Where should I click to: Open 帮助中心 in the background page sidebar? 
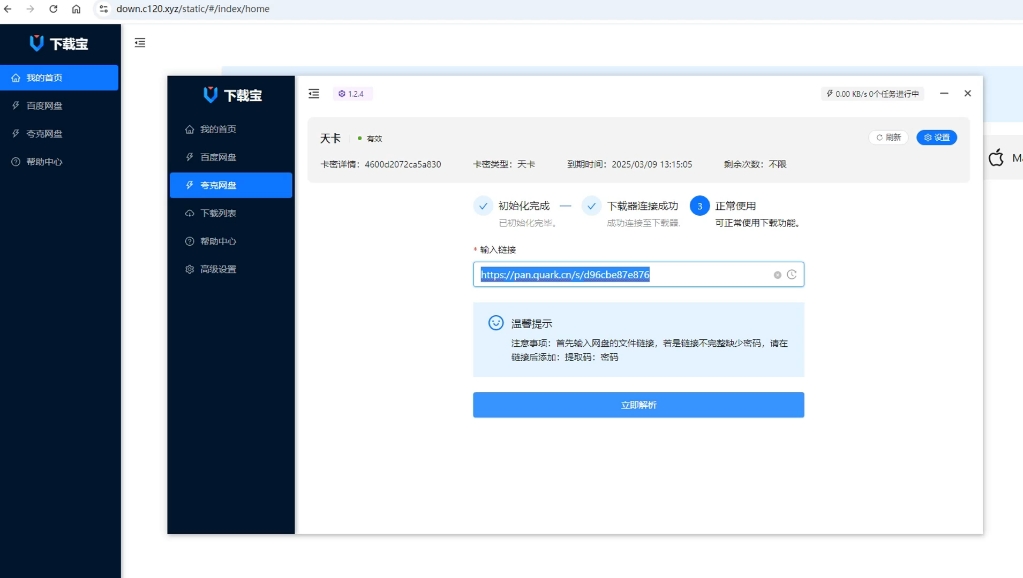coord(59,162)
